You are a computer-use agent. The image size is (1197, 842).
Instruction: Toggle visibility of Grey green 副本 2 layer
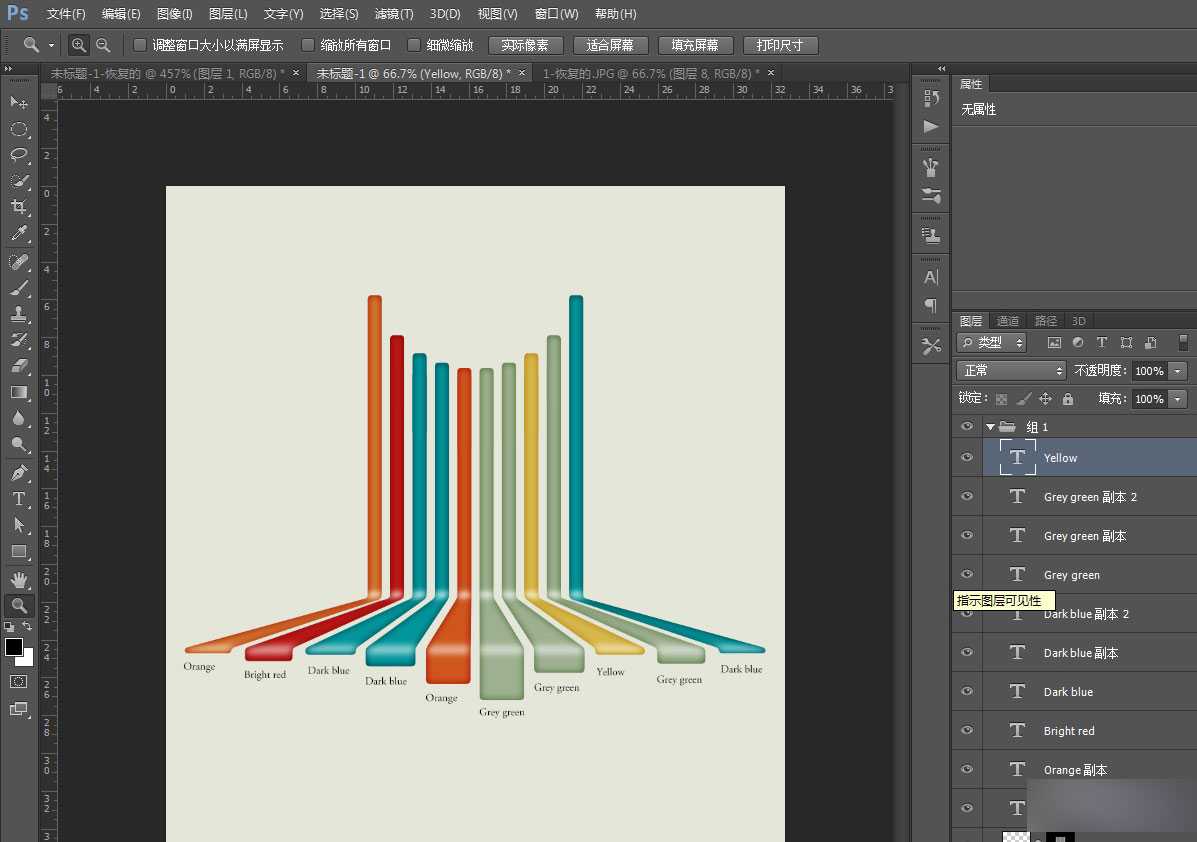(966, 497)
